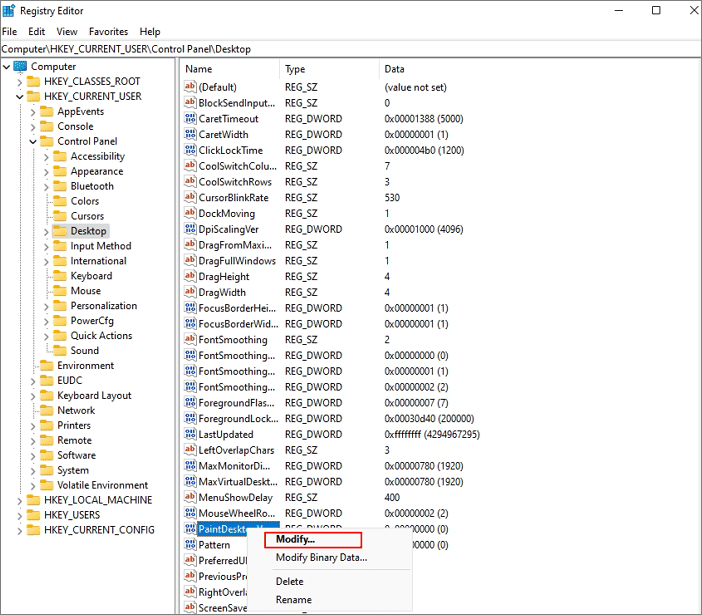Choose Delete in the context menu
This screenshot has width=702, height=615.
pyautogui.click(x=289, y=581)
